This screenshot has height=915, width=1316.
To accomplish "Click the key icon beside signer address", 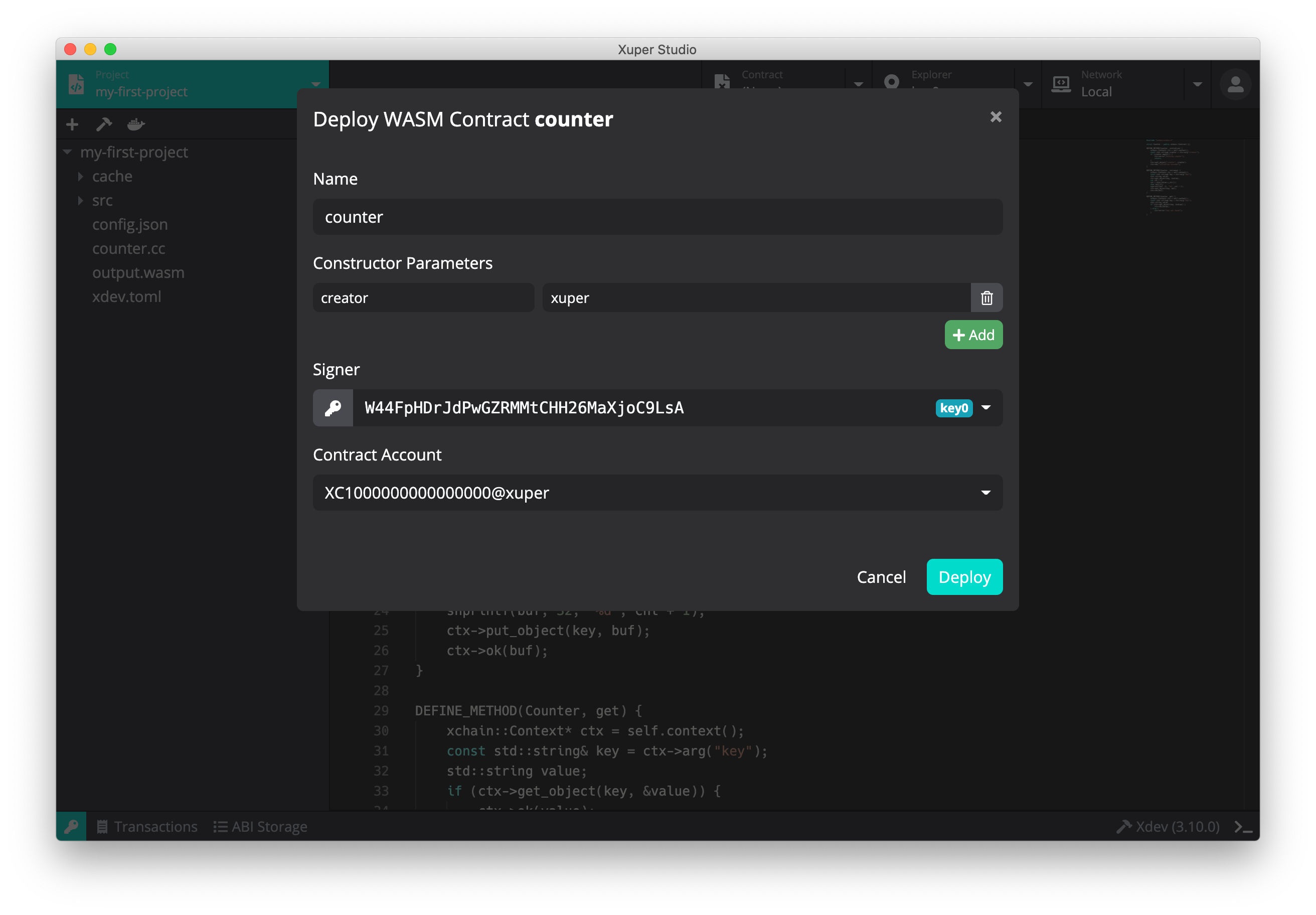I will point(333,408).
